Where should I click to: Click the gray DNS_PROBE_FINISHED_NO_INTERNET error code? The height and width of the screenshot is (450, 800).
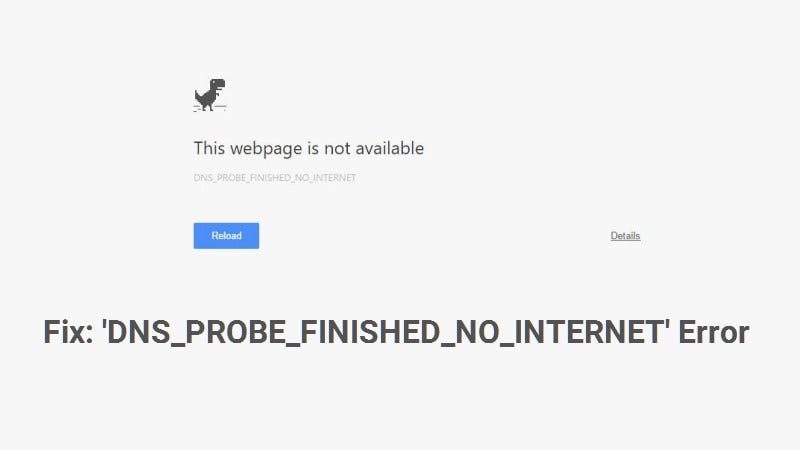pos(274,178)
